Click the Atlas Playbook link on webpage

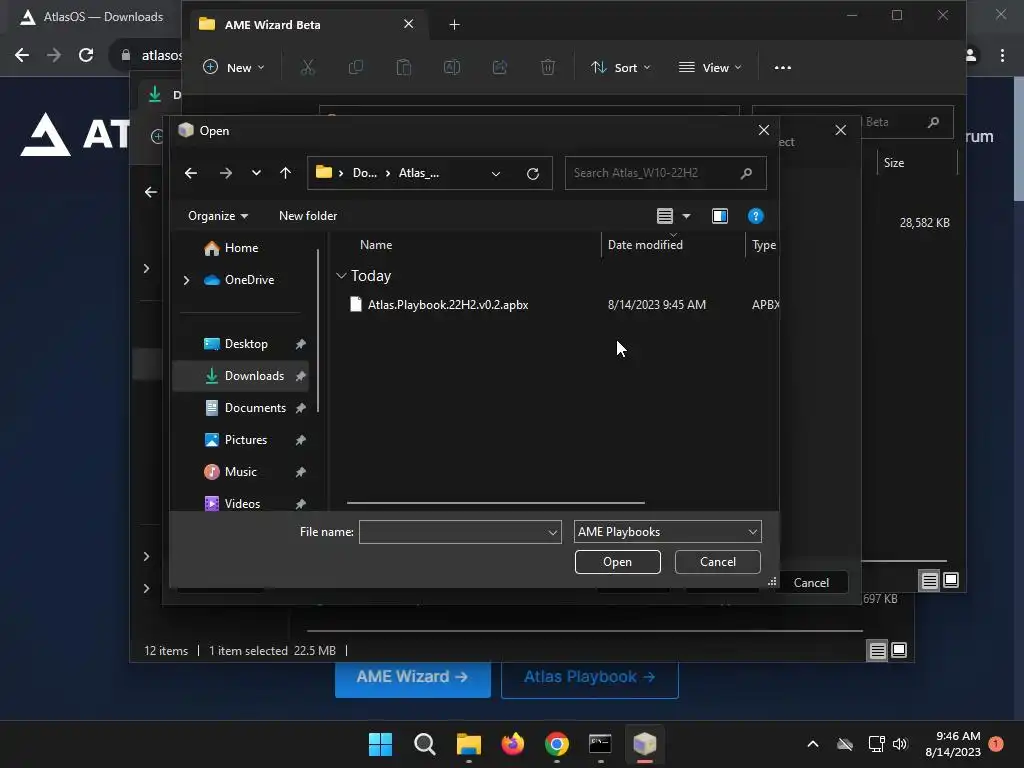pyautogui.click(x=590, y=677)
